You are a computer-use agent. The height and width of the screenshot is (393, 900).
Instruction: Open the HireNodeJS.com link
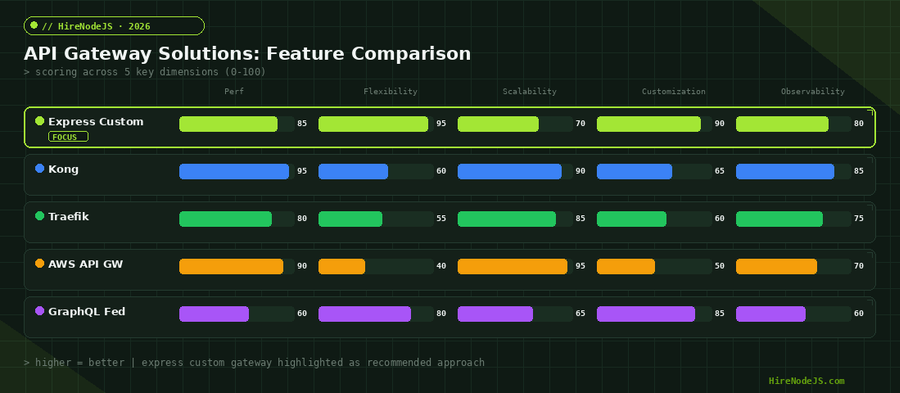click(x=806, y=381)
